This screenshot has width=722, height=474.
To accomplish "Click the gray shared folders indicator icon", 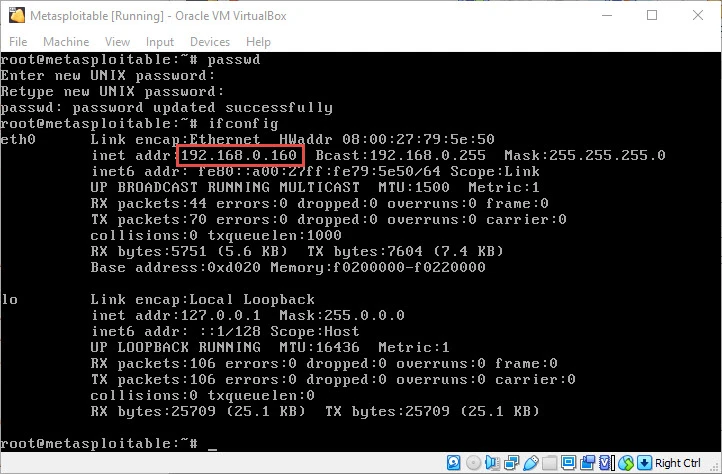I will pos(549,462).
